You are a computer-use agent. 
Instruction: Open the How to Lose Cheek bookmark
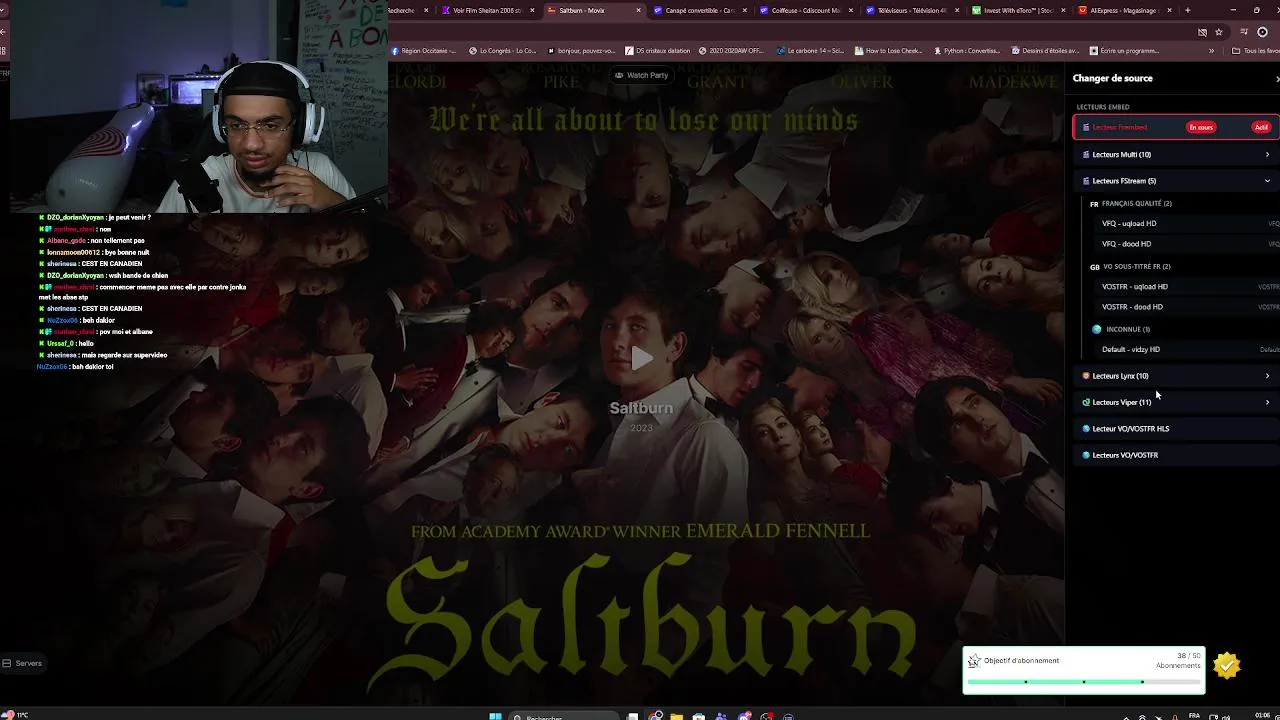pos(888,50)
